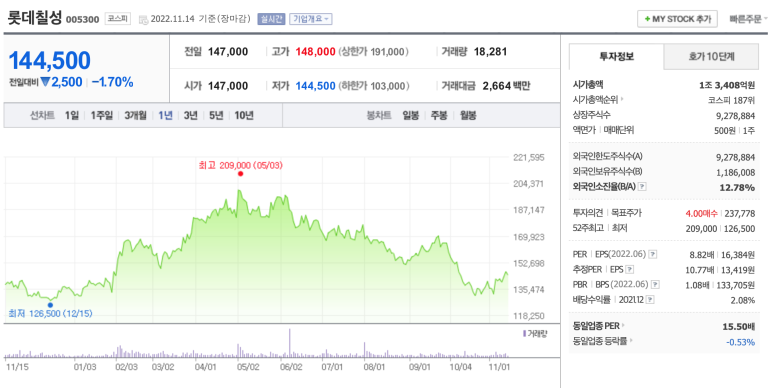Viewport: 773px width, 388px height.
Task: Click the 실시간 button
Action: 271,19
